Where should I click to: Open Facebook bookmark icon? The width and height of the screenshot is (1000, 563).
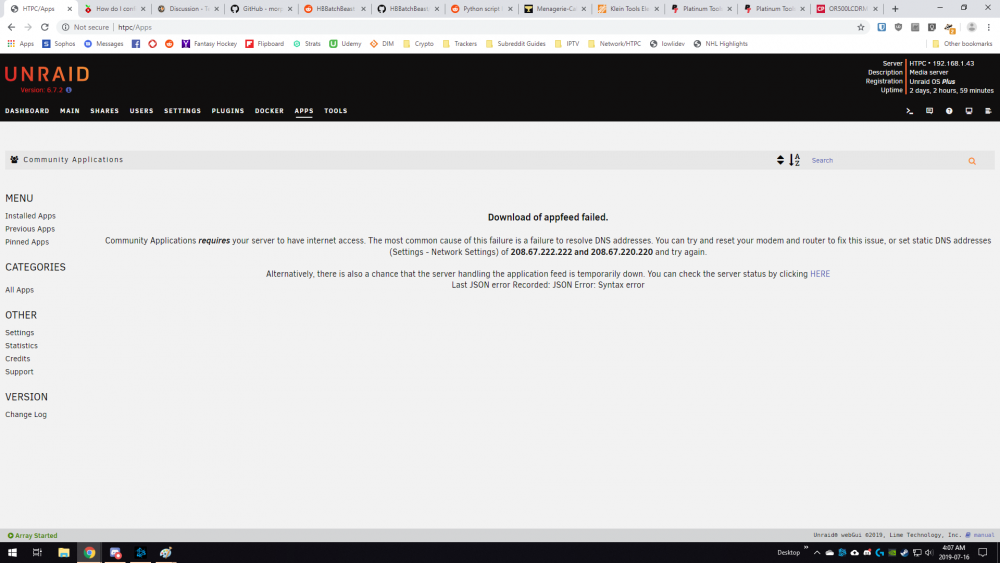136,44
